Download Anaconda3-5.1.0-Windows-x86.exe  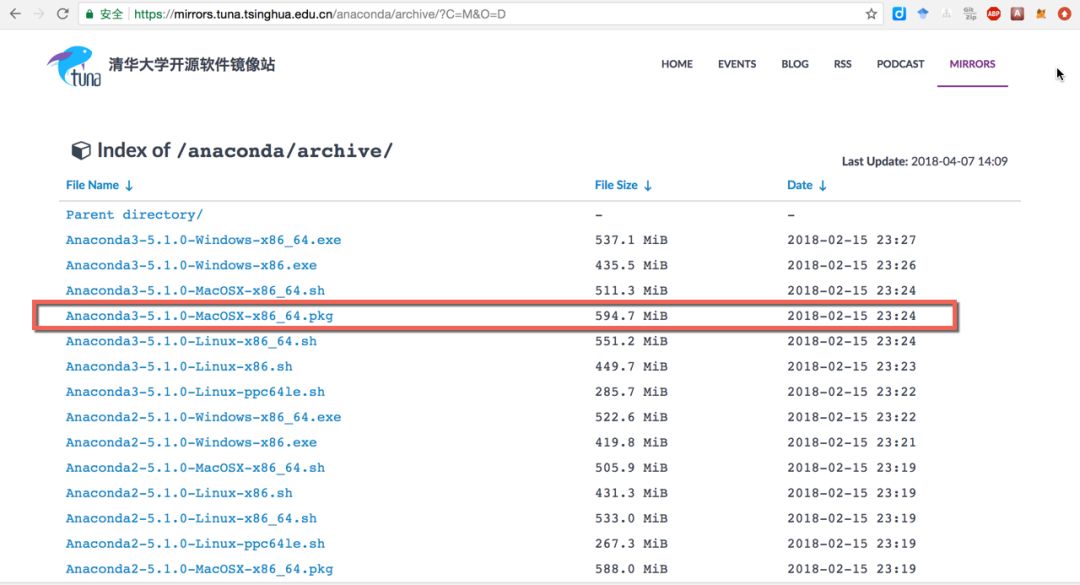click(191, 265)
